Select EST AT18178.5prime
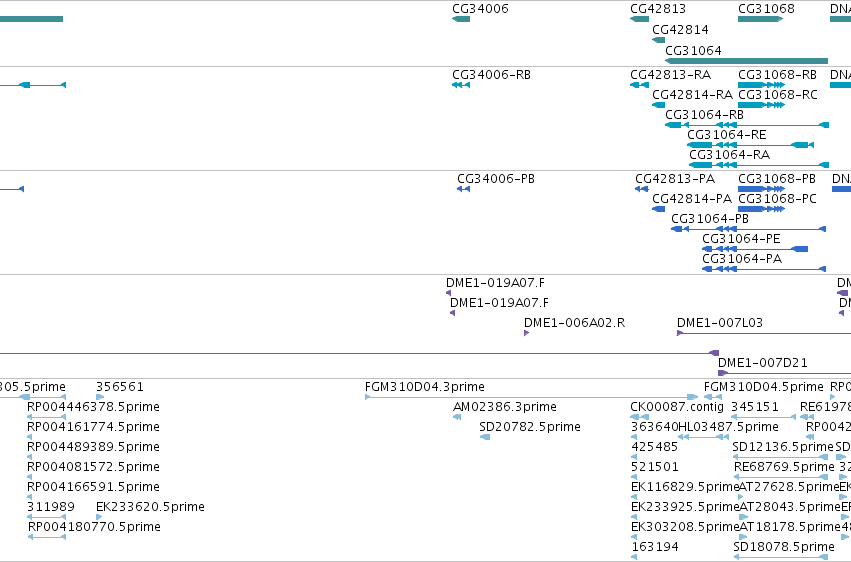851x562 pixels. [790, 528]
